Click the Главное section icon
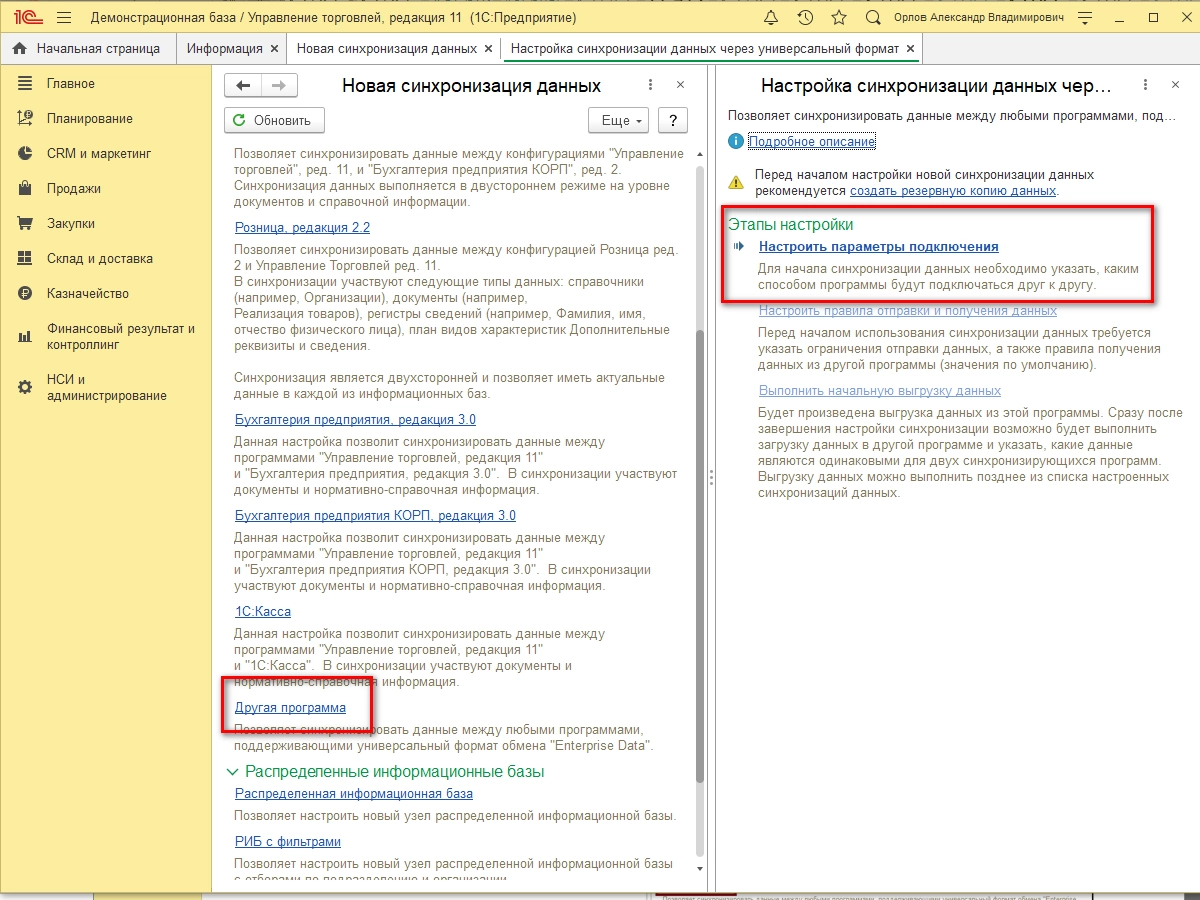This screenshot has height=900, width=1200. (26, 84)
